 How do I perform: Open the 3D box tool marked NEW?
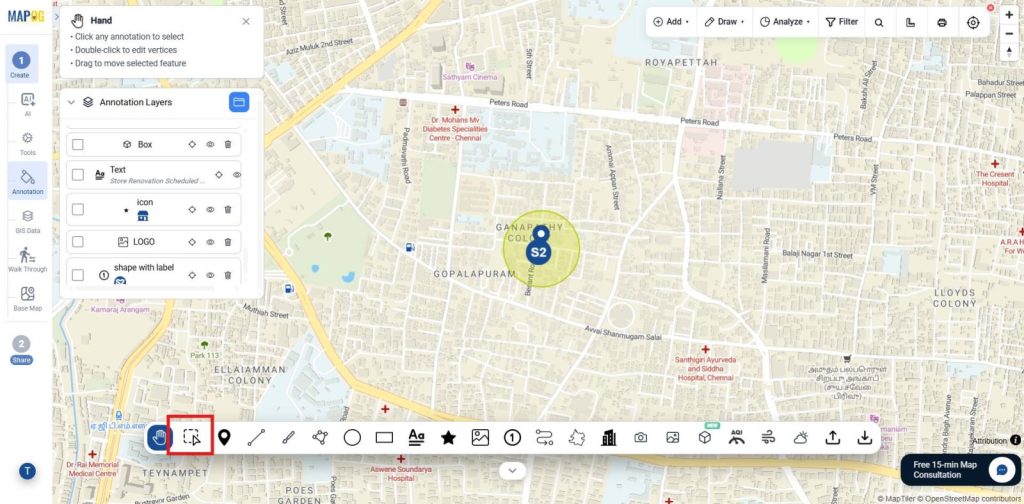[705, 437]
